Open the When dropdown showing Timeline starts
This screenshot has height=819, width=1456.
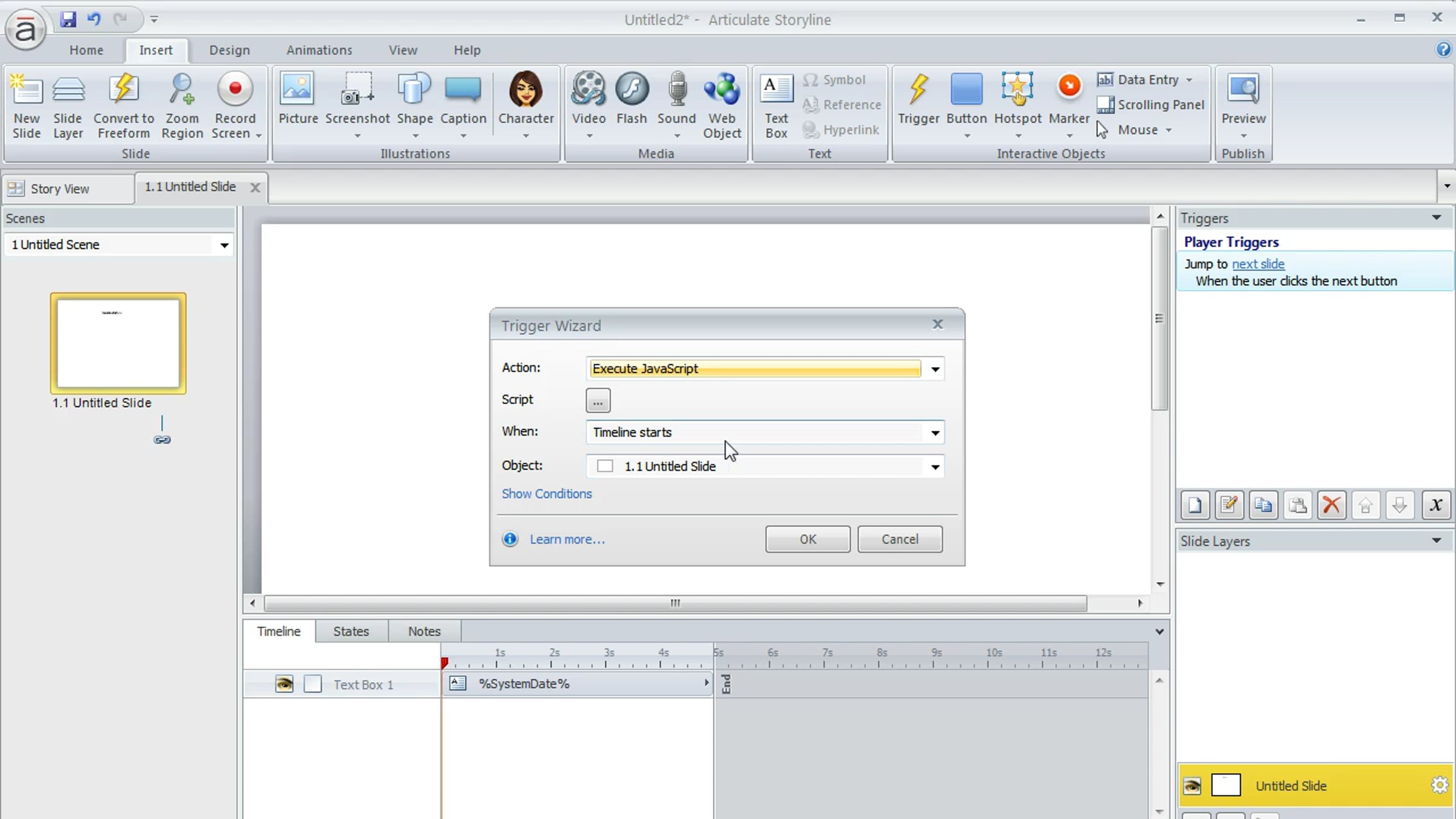(935, 432)
